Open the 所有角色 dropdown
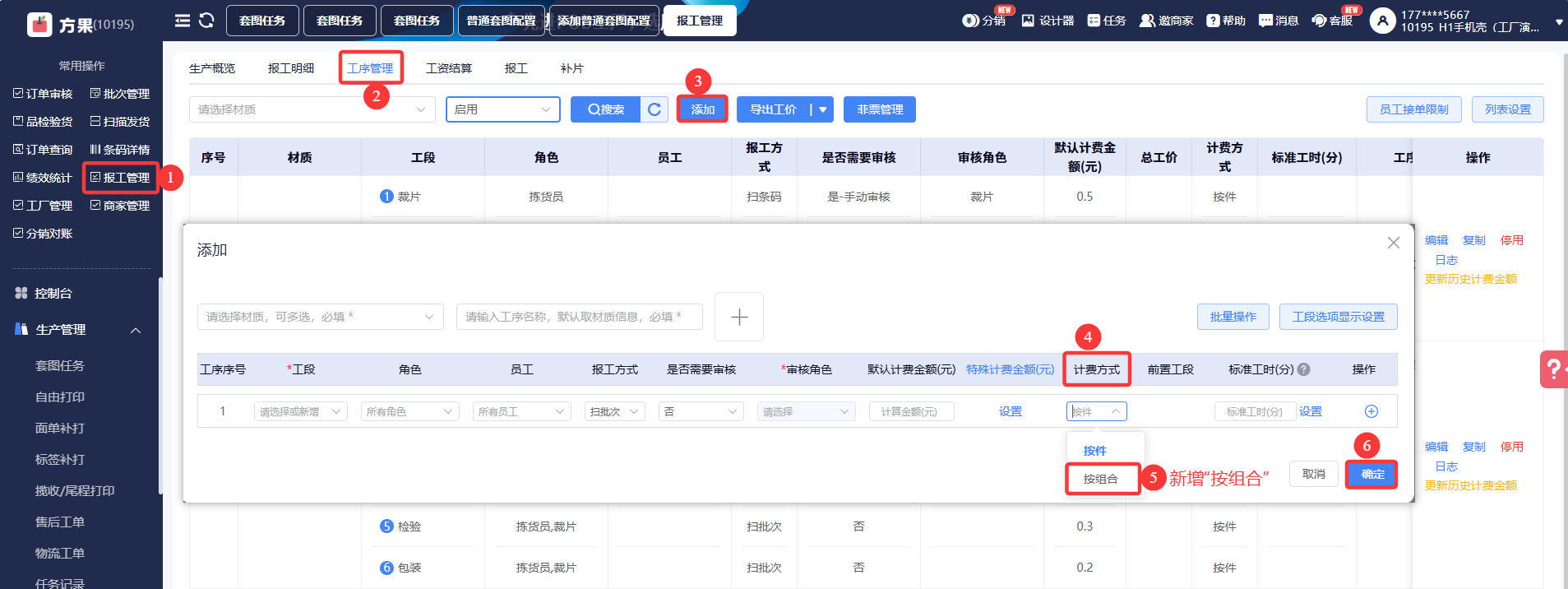 coord(409,411)
